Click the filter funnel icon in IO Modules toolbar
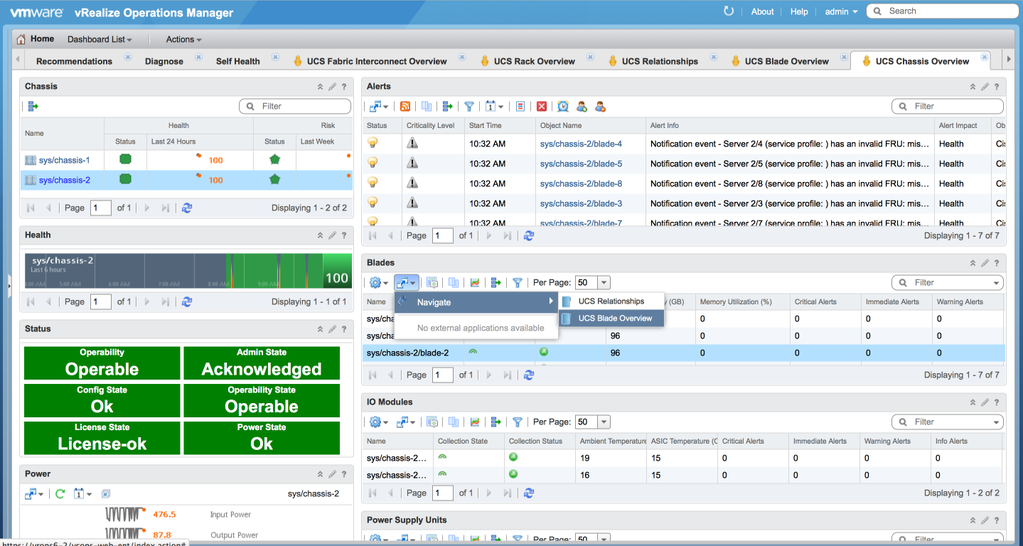Image resolution: width=1023 pixels, height=546 pixels. pos(517,422)
